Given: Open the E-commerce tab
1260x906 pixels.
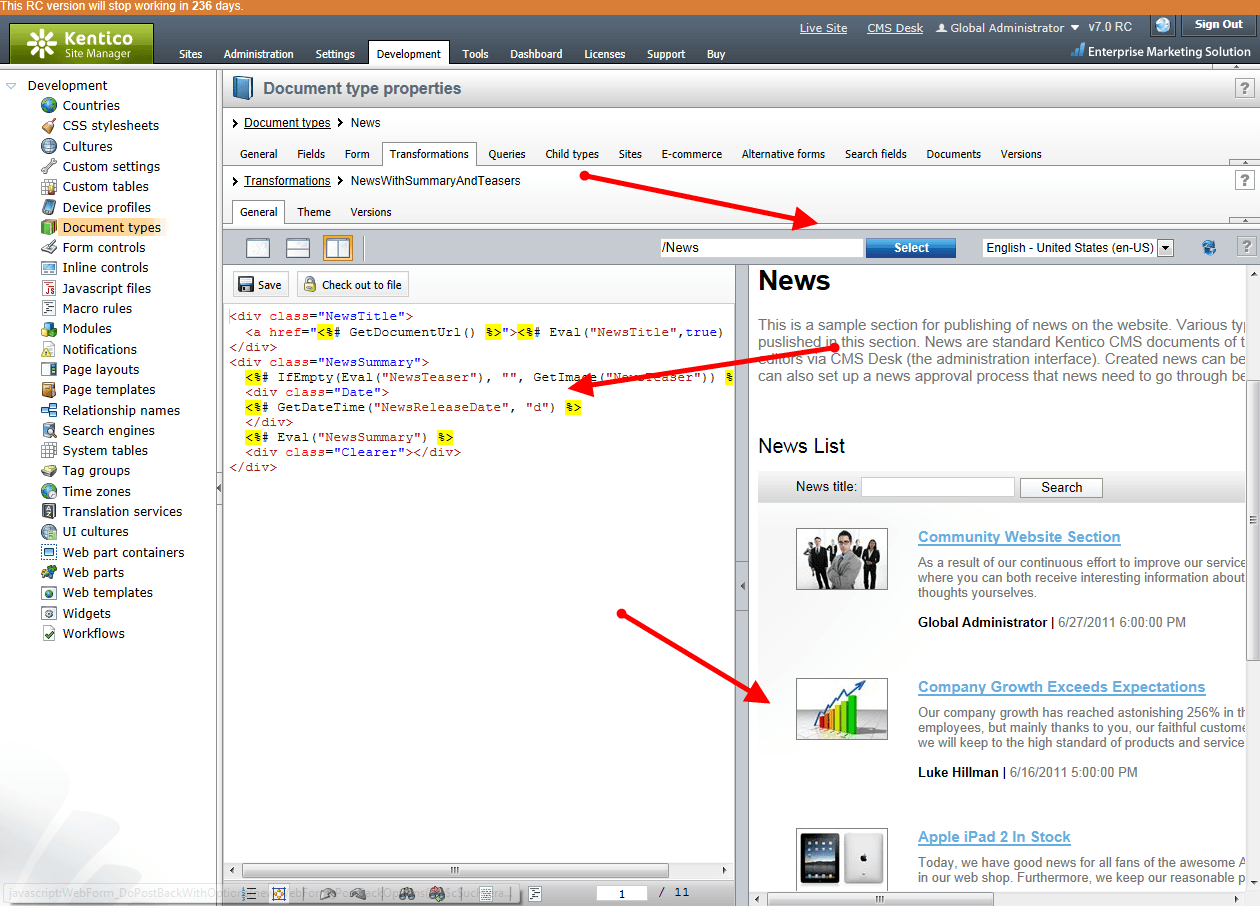Looking at the screenshot, I should coord(691,154).
